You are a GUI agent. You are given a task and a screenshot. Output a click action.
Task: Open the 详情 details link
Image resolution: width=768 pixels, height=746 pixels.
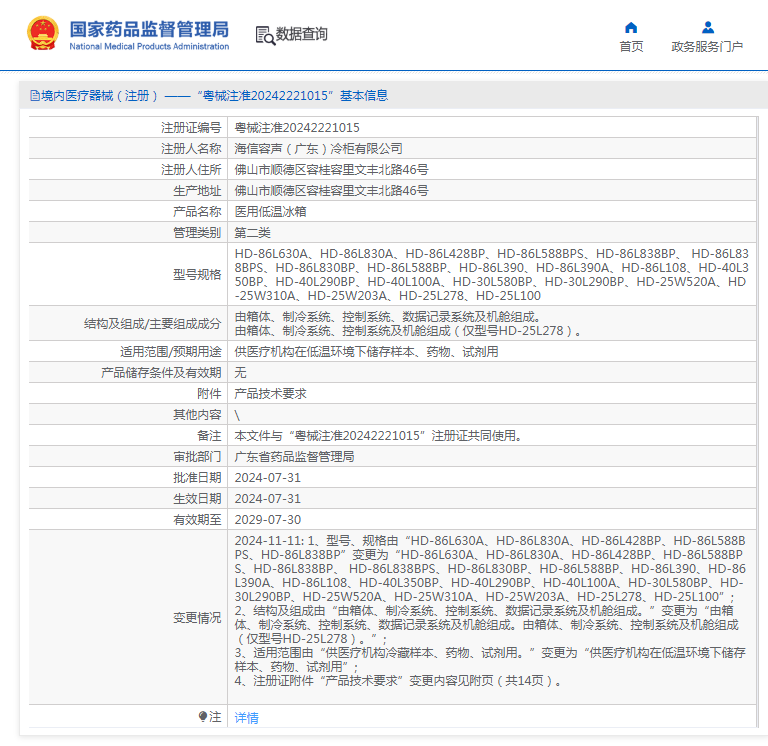coord(246,718)
